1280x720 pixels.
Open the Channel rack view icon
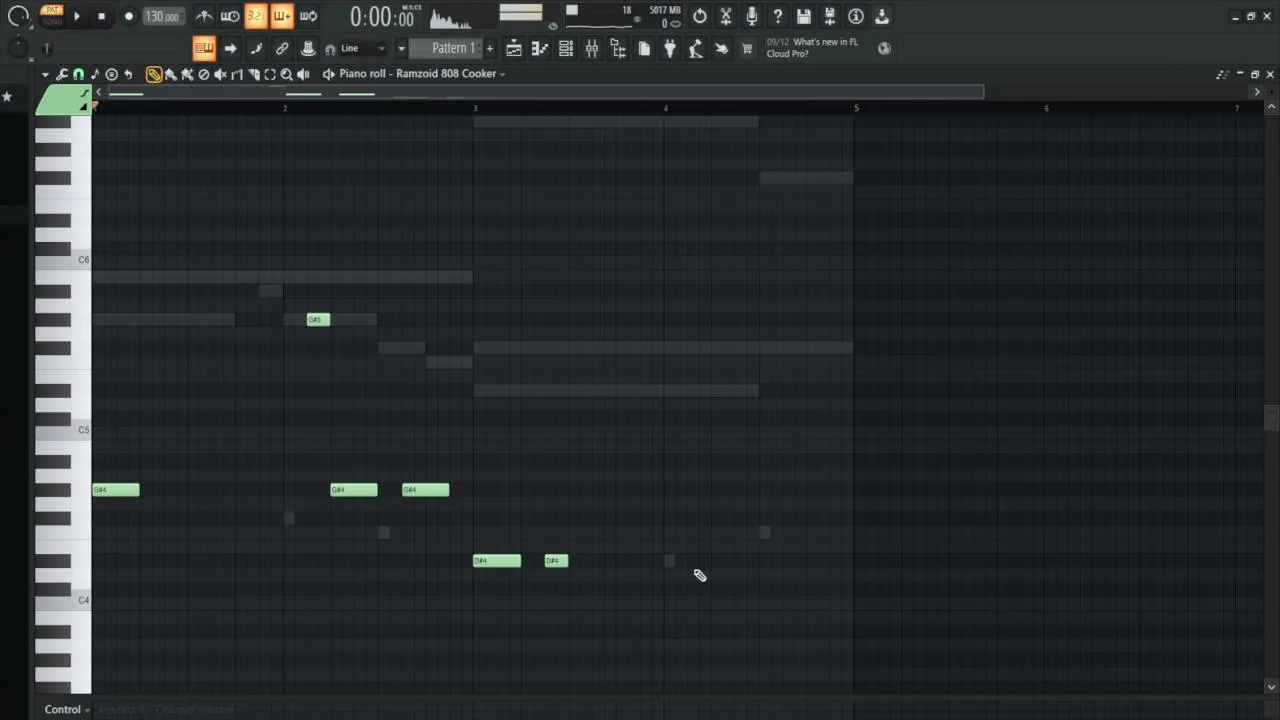[566, 48]
